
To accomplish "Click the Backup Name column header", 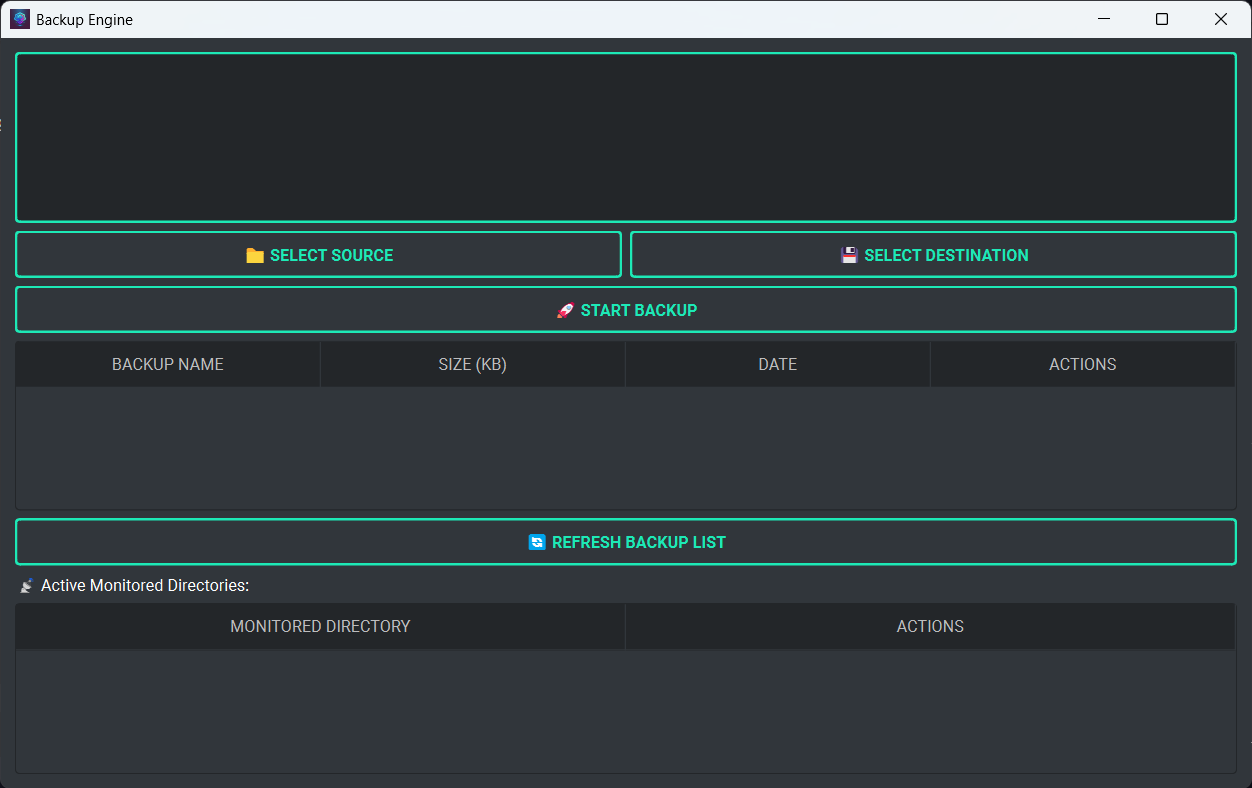I will coord(167,364).
